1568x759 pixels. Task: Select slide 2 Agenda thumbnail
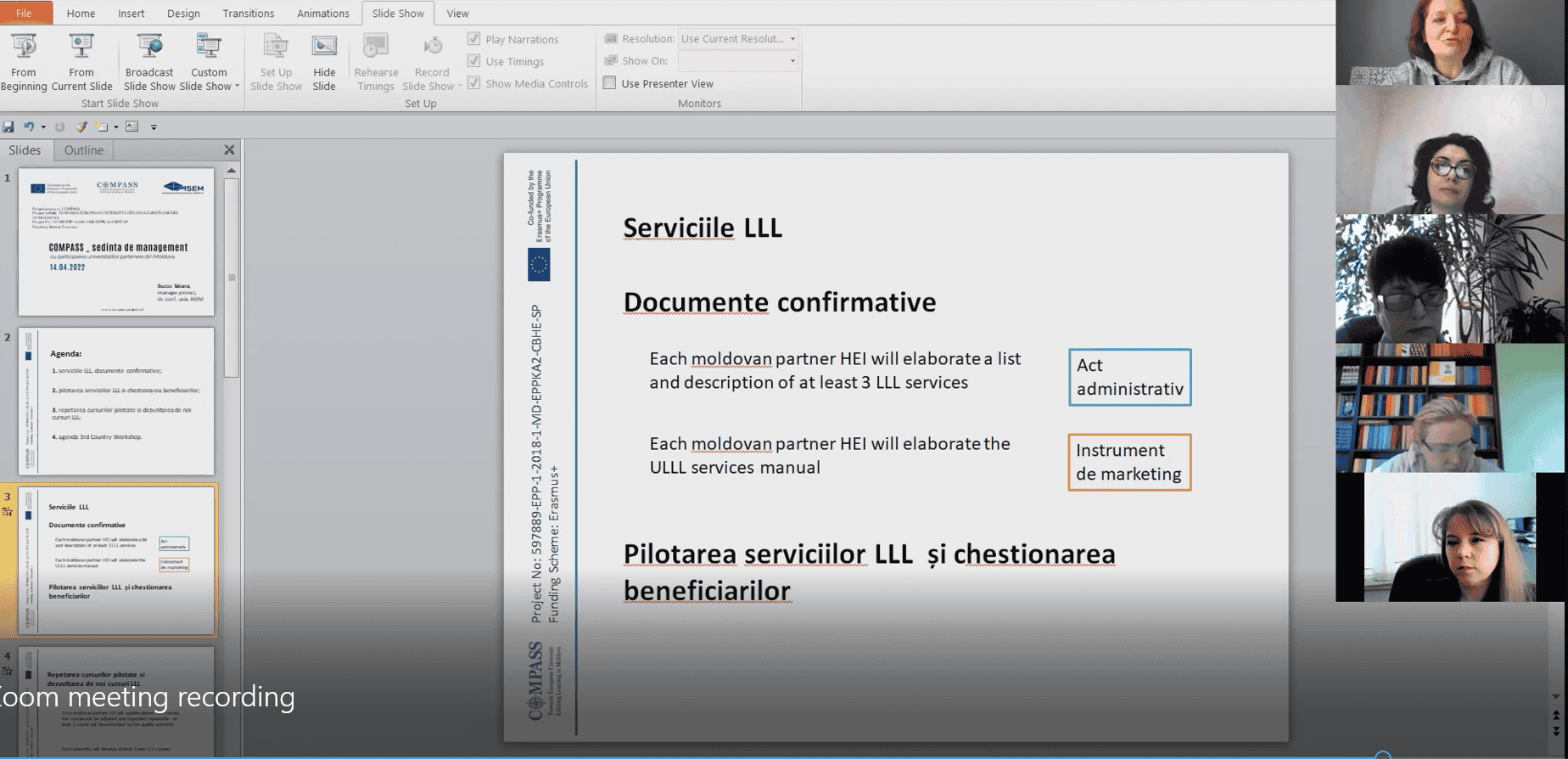(x=116, y=402)
